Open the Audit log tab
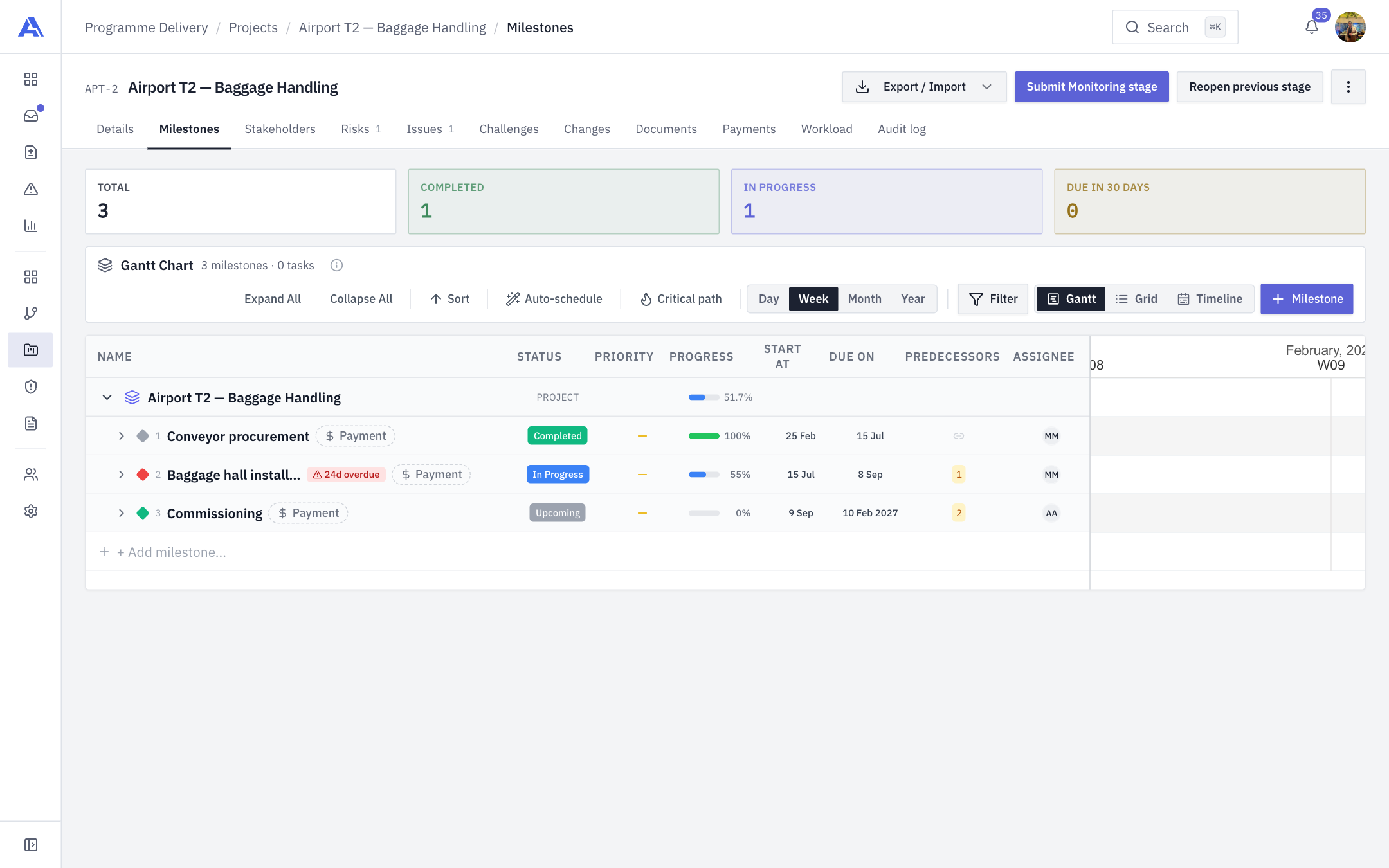 tap(902, 129)
